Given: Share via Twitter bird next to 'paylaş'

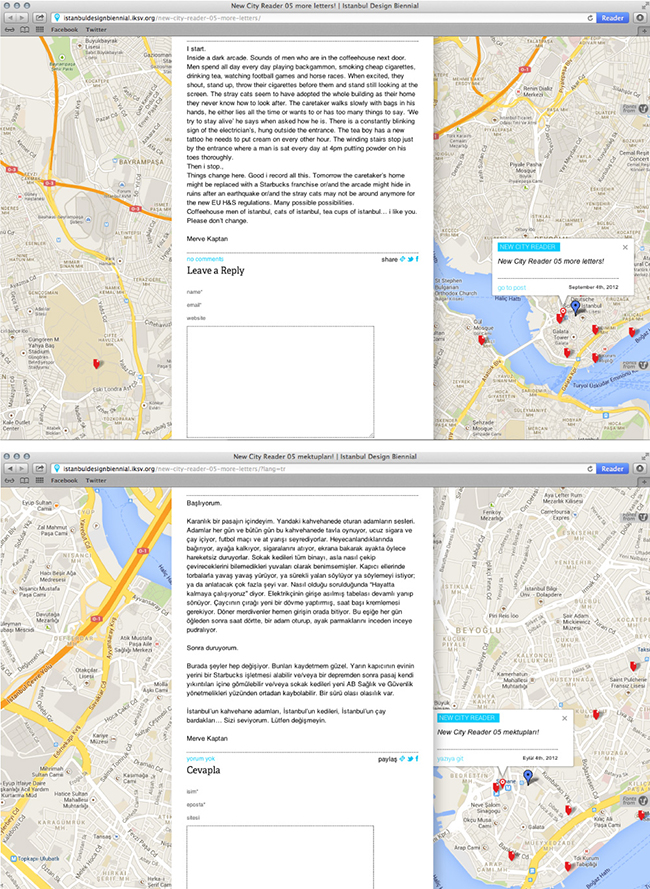Looking at the screenshot, I should (x=410, y=759).
